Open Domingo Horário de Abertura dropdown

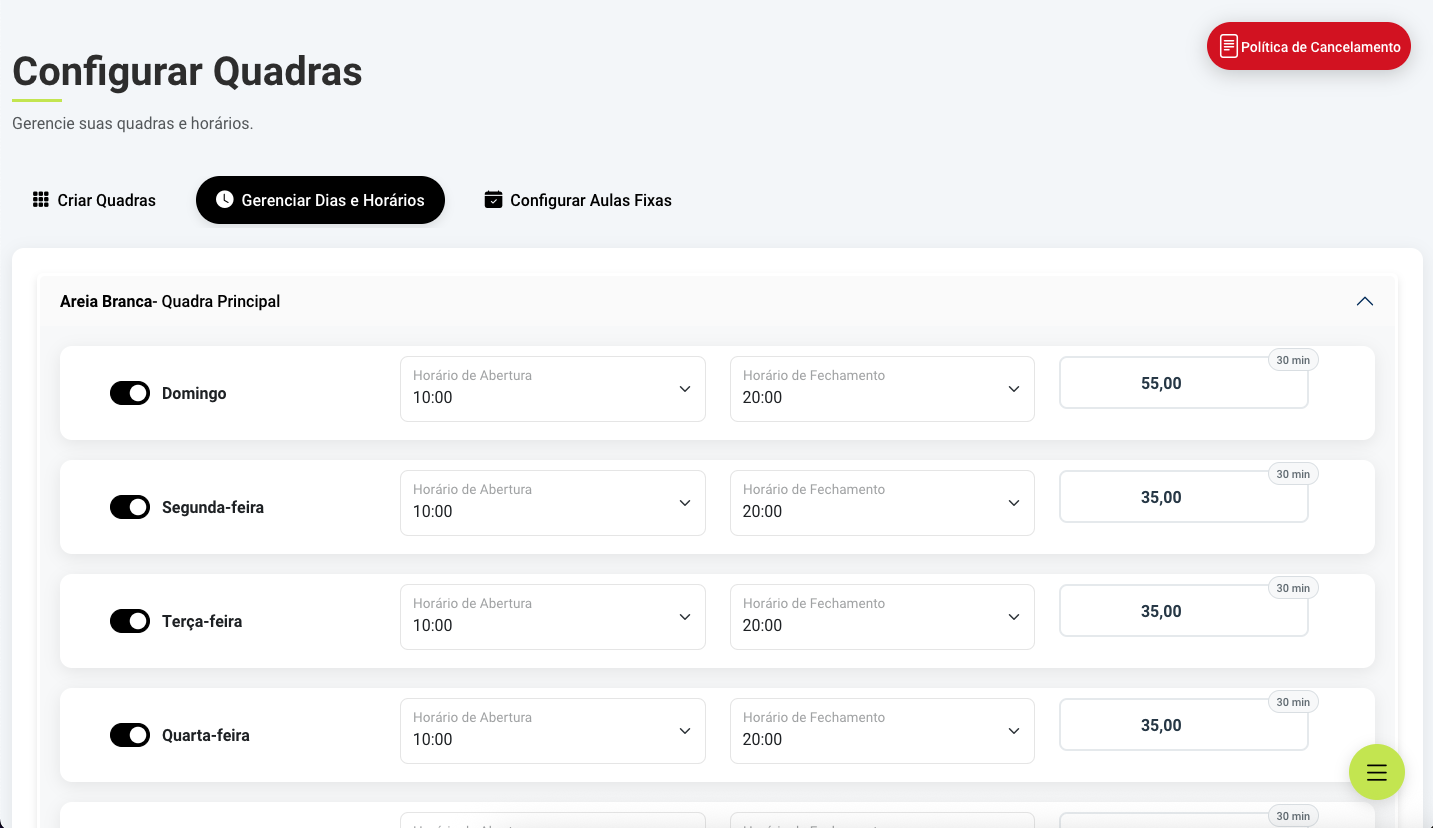553,389
